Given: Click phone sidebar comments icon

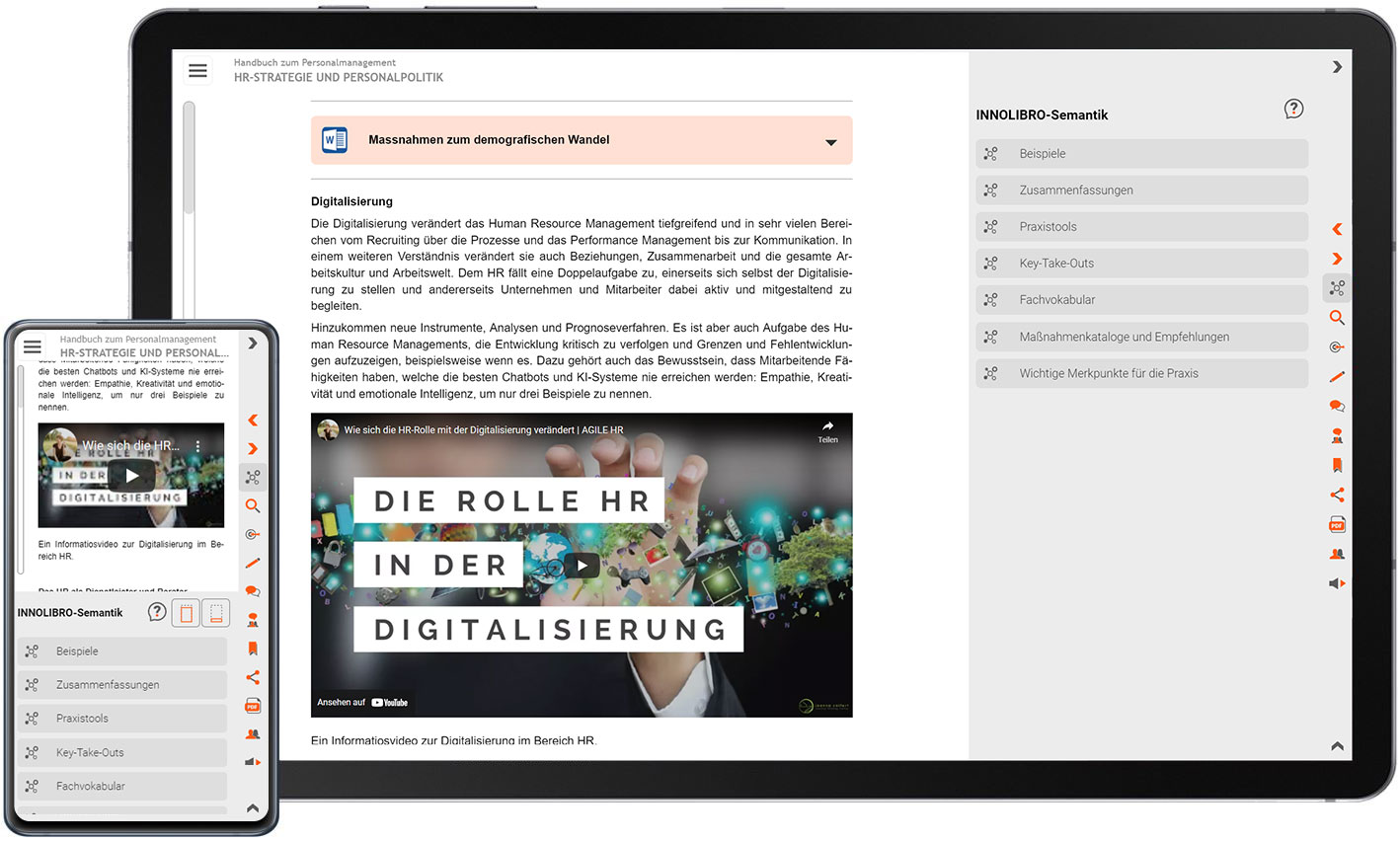Looking at the screenshot, I should coord(253,591).
